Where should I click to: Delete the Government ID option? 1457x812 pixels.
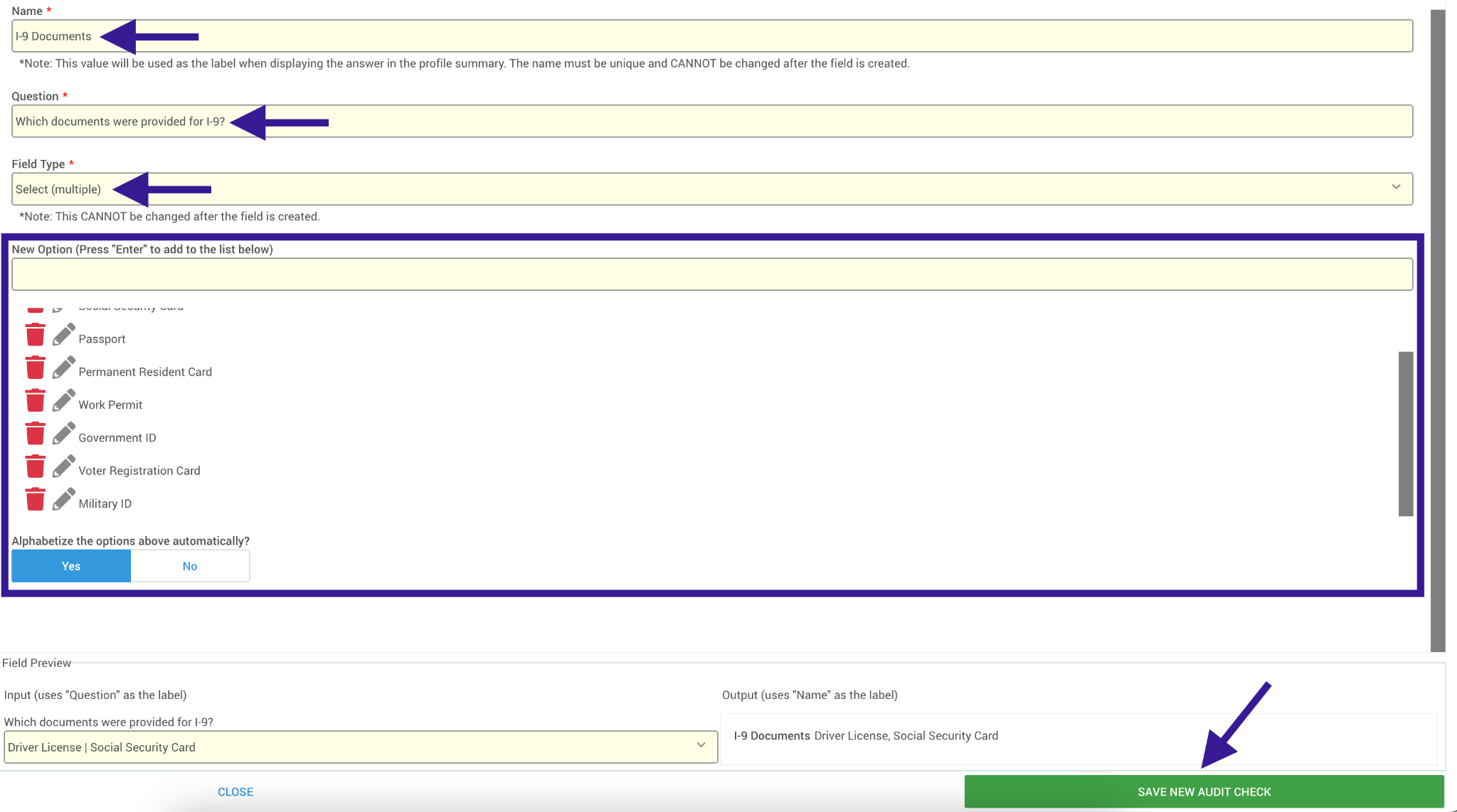35,434
